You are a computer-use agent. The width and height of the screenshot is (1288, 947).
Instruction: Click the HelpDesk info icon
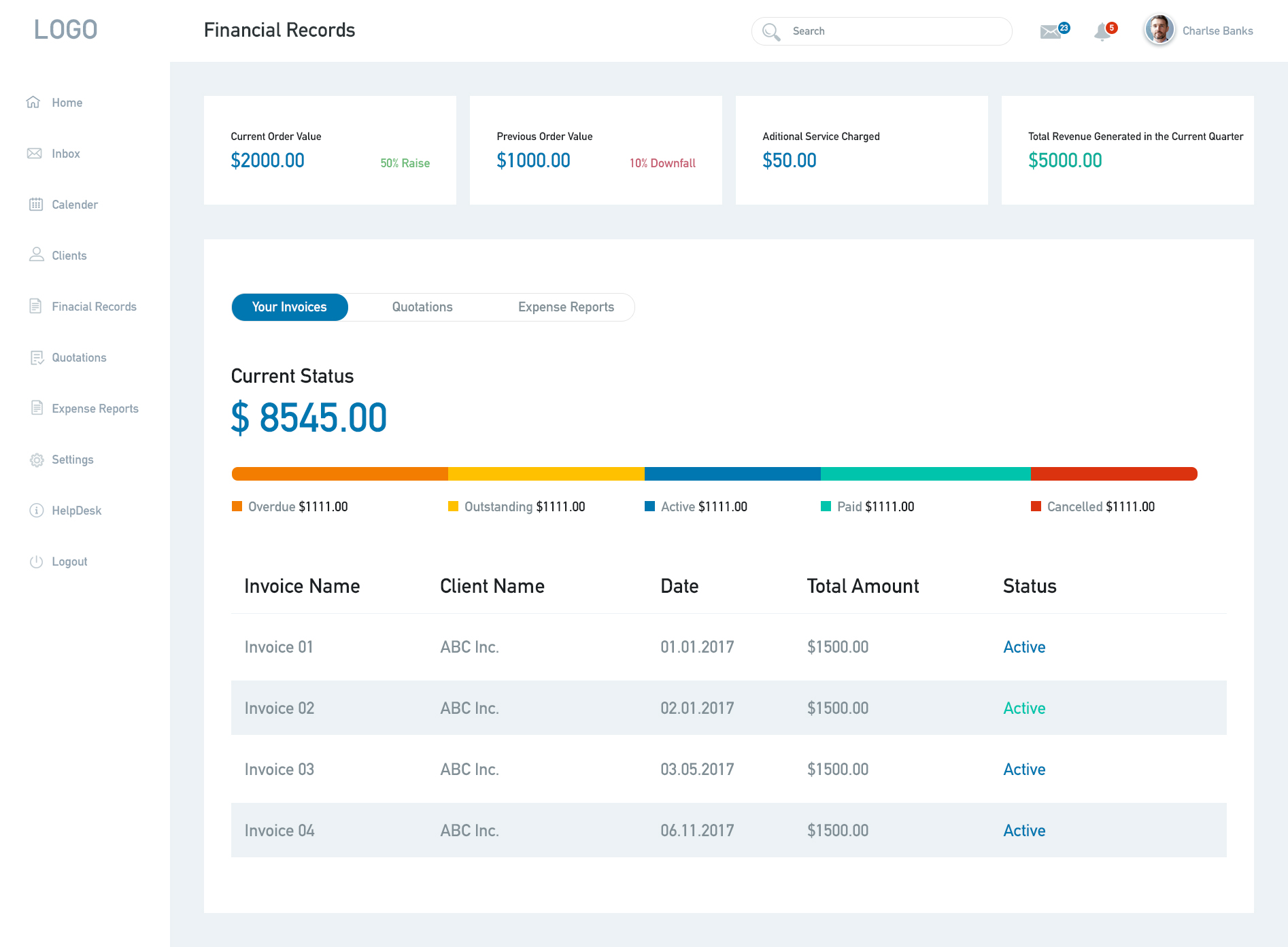click(37, 510)
